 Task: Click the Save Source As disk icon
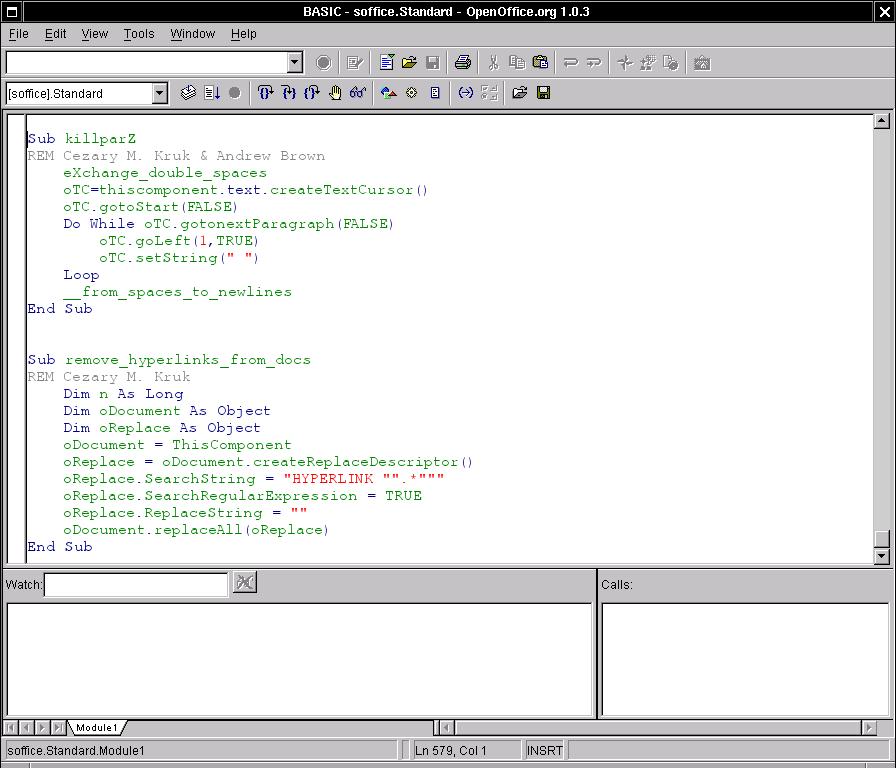543,93
